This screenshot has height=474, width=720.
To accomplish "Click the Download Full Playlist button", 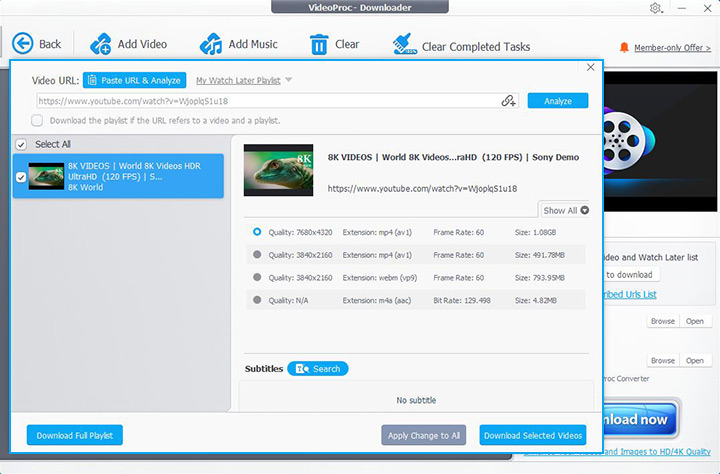I will pos(75,435).
